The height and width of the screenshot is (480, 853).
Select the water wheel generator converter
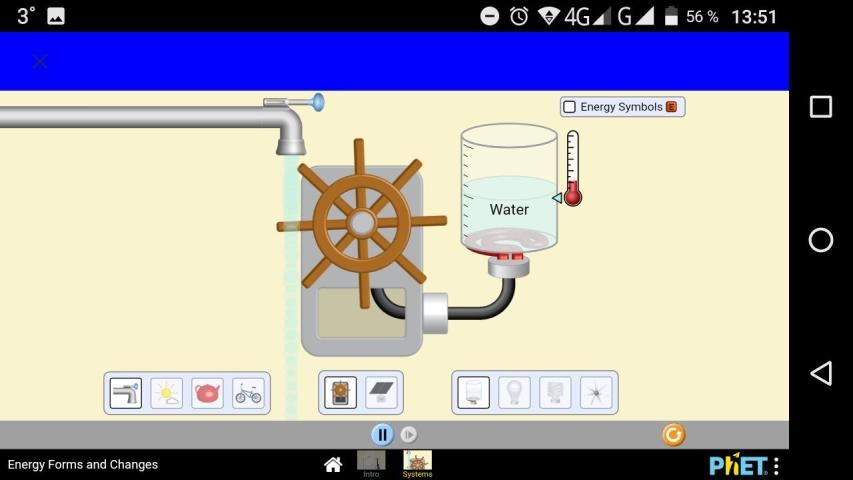point(341,393)
